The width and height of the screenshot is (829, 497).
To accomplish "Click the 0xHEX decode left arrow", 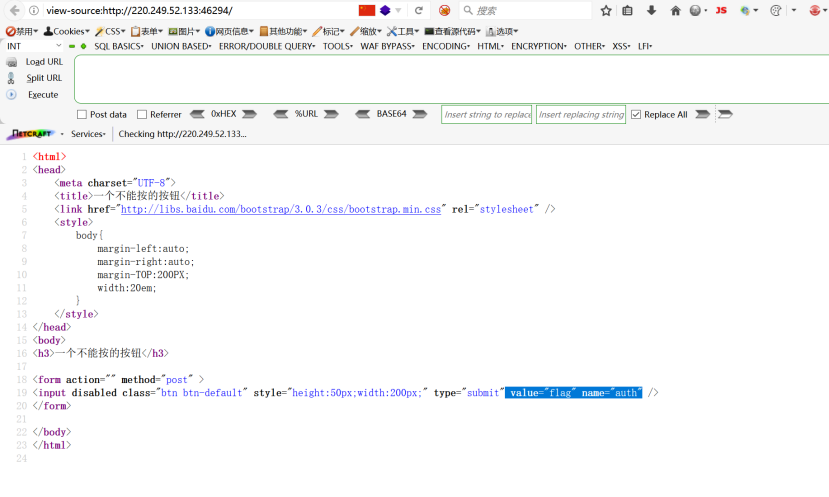I will click(197, 114).
